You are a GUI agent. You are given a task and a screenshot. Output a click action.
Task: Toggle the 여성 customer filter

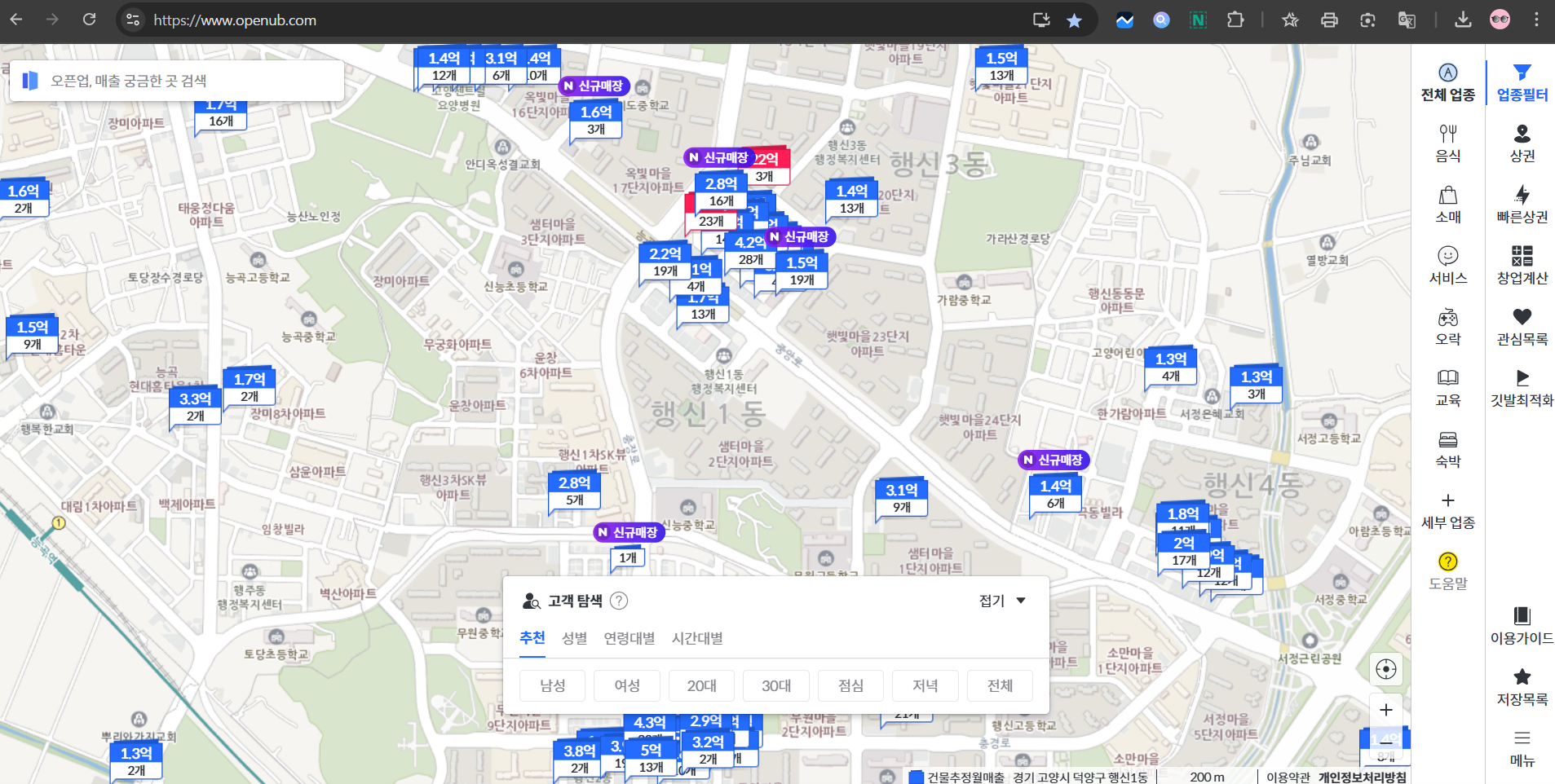[x=627, y=685]
